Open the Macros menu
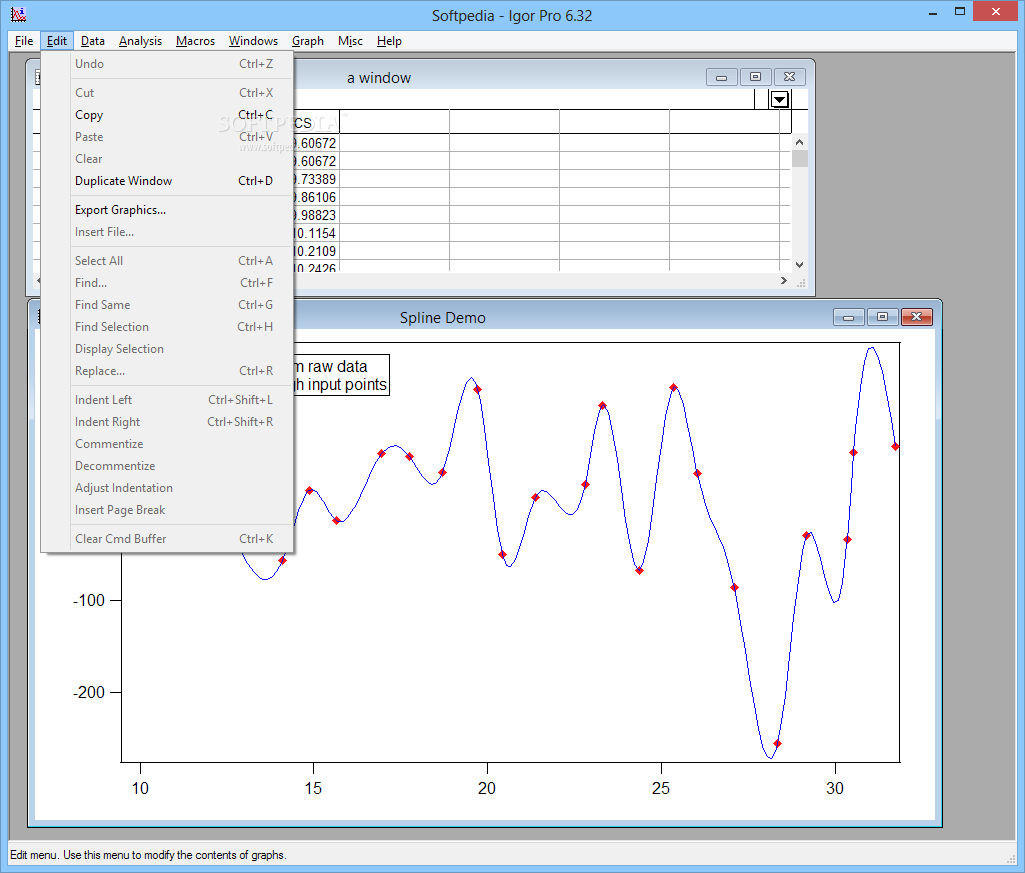This screenshot has height=873, width=1025. [195, 41]
